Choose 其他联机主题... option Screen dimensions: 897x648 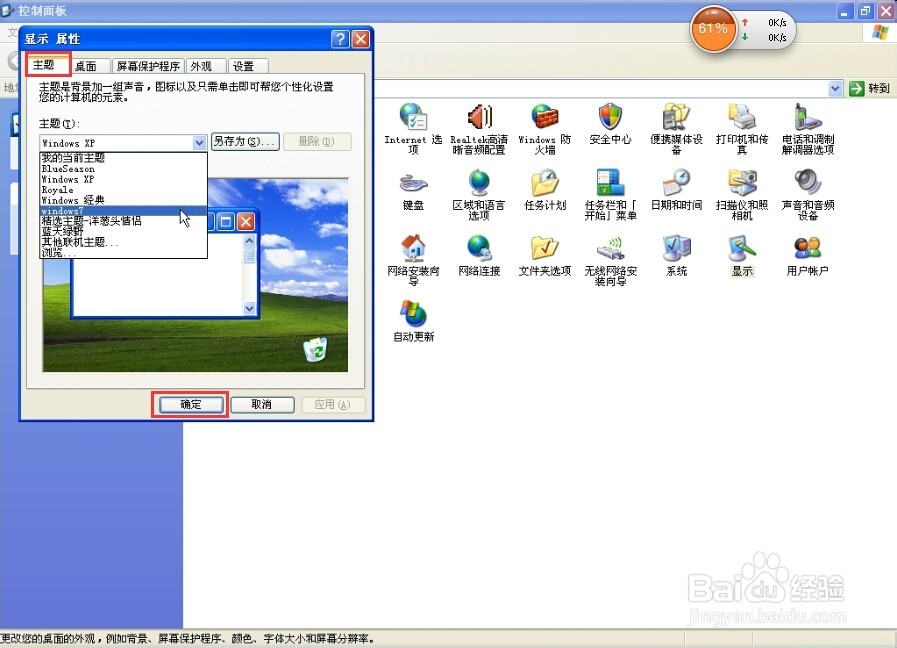coord(123,242)
